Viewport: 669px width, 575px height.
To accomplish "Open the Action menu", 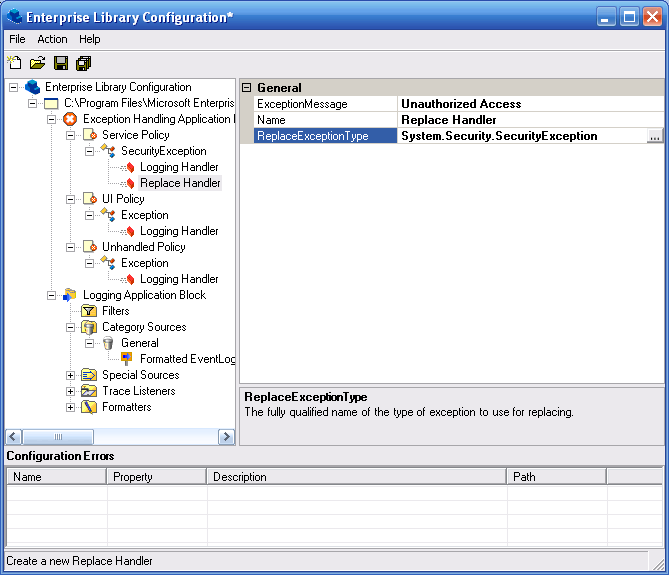I will (52, 39).
